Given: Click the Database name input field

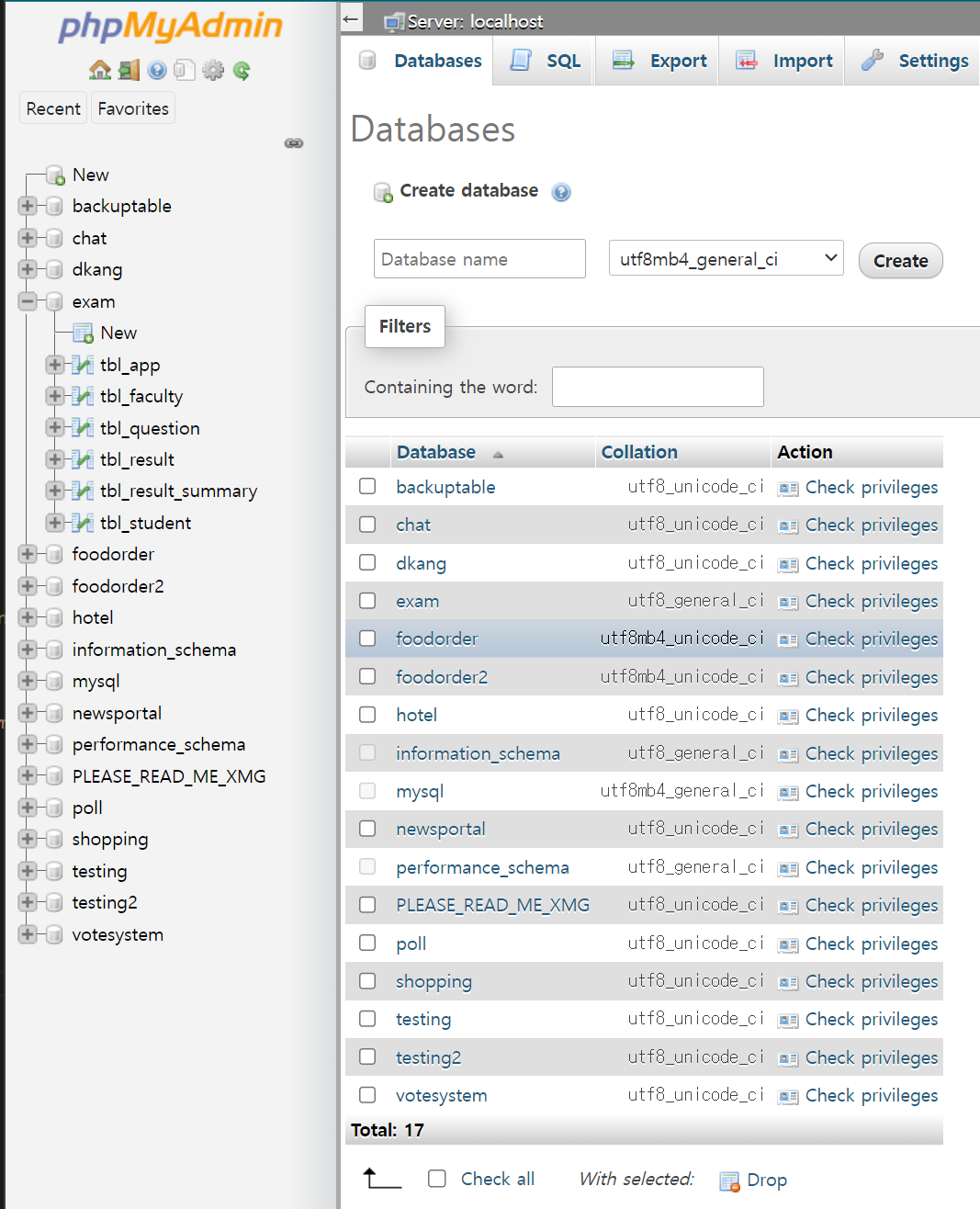Looking at the screenshot, I should (x=479, y=259).
